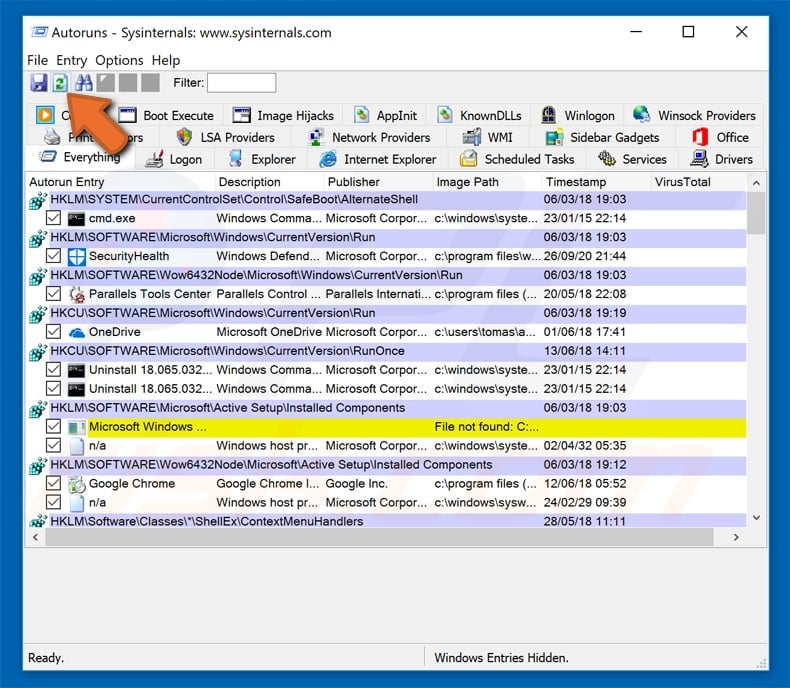Click the Parallels Tools Center icon
Image resolution: width=790 pixels, height=688 pixels.
(76, 294)
